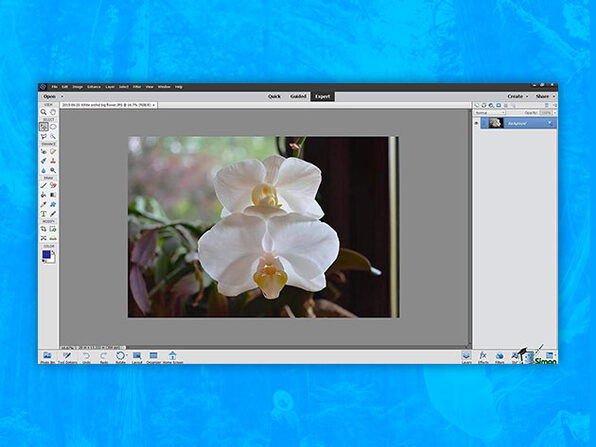
Task: Click the Redo icon
Action: [103, 356]
